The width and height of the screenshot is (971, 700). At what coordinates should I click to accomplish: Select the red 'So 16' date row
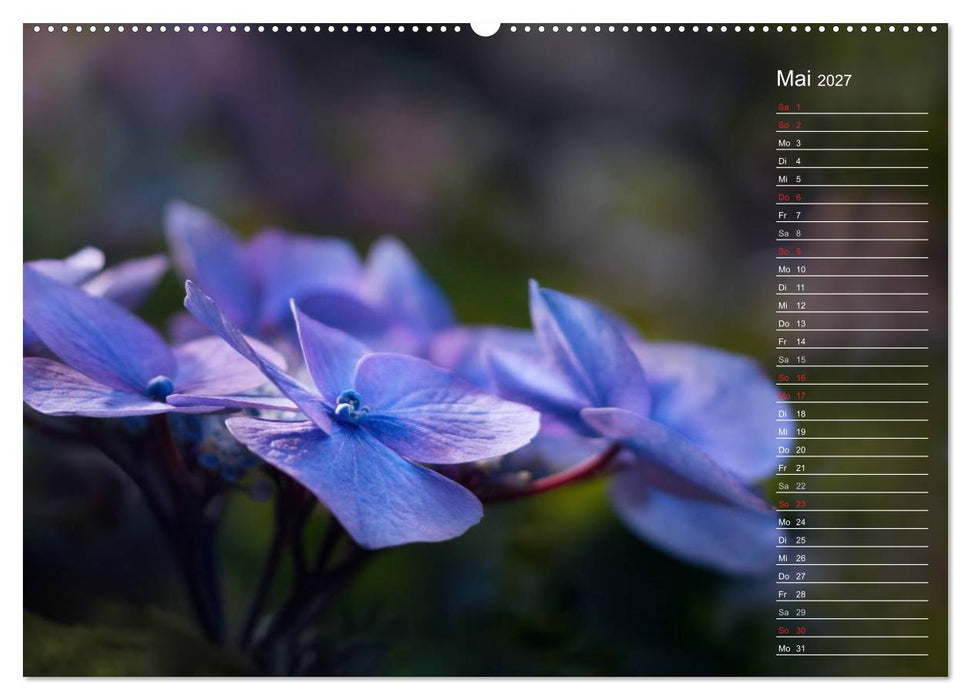[x=852, y=377]
